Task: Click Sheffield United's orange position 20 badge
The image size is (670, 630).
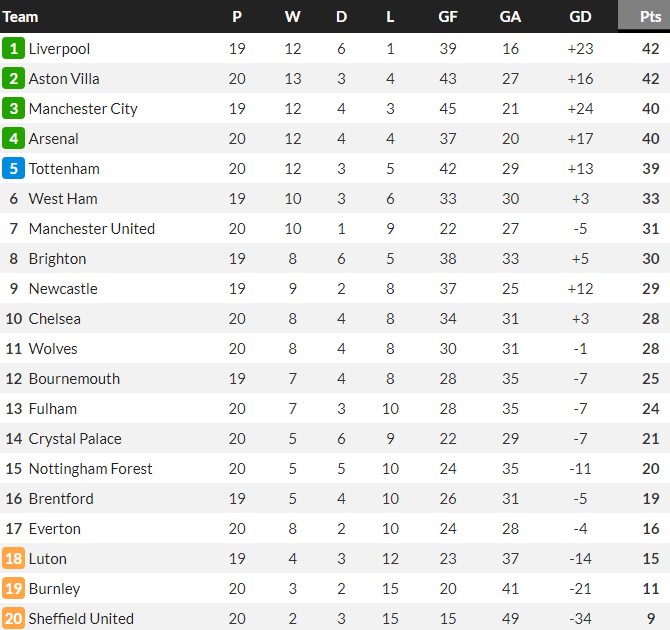Action: click(x=14, y=619)
